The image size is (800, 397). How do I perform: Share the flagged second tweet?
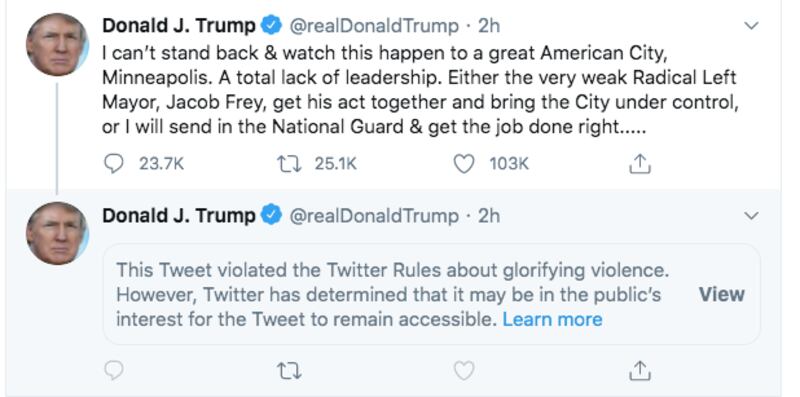[x=639, y=370]
